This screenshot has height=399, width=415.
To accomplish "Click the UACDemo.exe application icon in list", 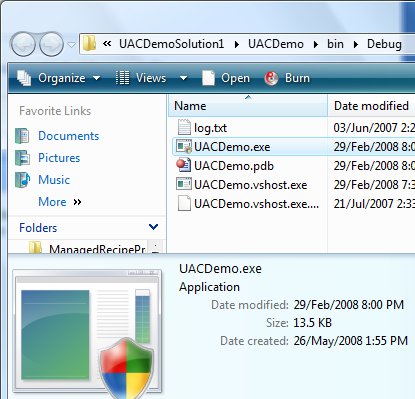I will [184, 147].
